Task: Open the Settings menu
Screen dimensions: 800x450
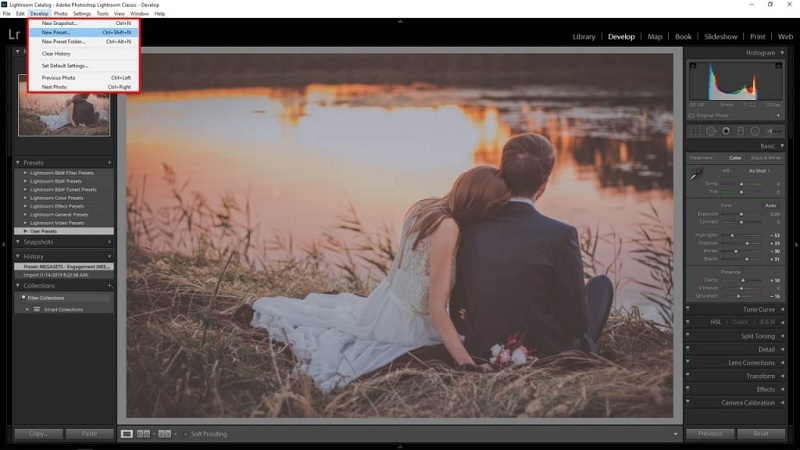Action: tap(82, 14)
